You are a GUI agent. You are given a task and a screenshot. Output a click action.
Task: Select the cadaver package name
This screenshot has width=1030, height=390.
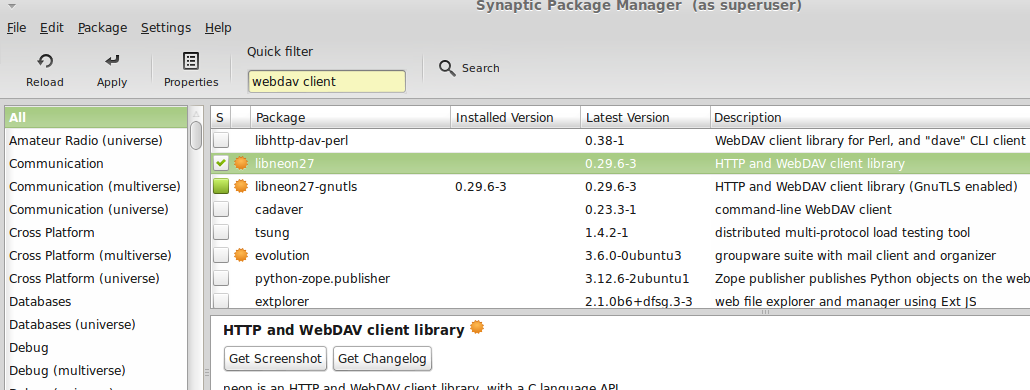coord(279,209)
